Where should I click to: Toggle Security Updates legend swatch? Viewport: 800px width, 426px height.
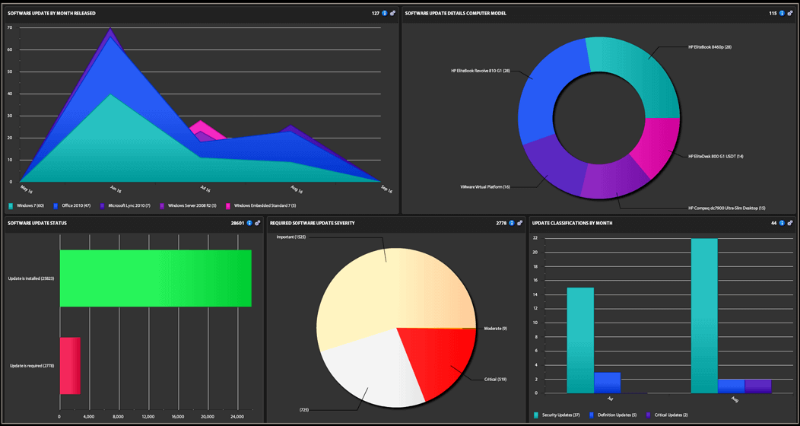click(x=536, y=415)
